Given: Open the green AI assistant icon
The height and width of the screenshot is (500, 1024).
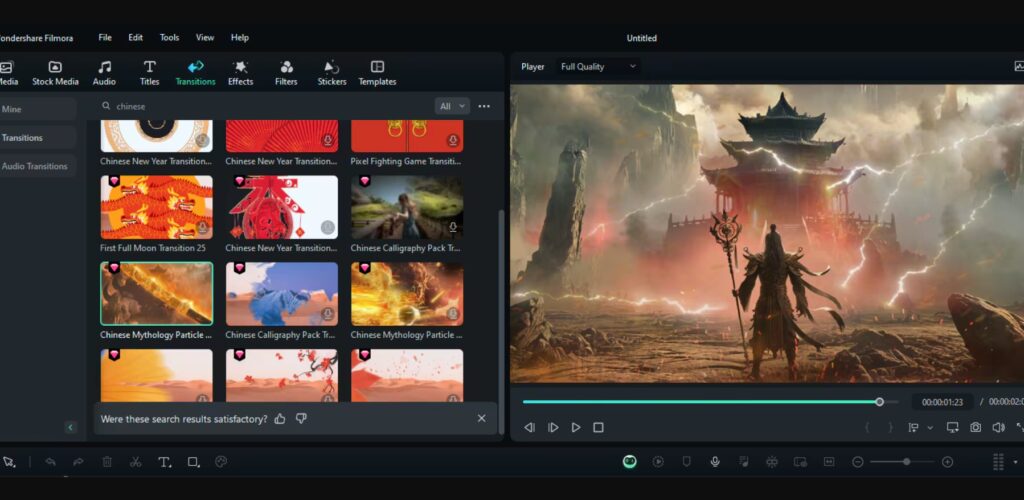Looking at the screenshot, I should pyautogui.click(x=630, y=462).
